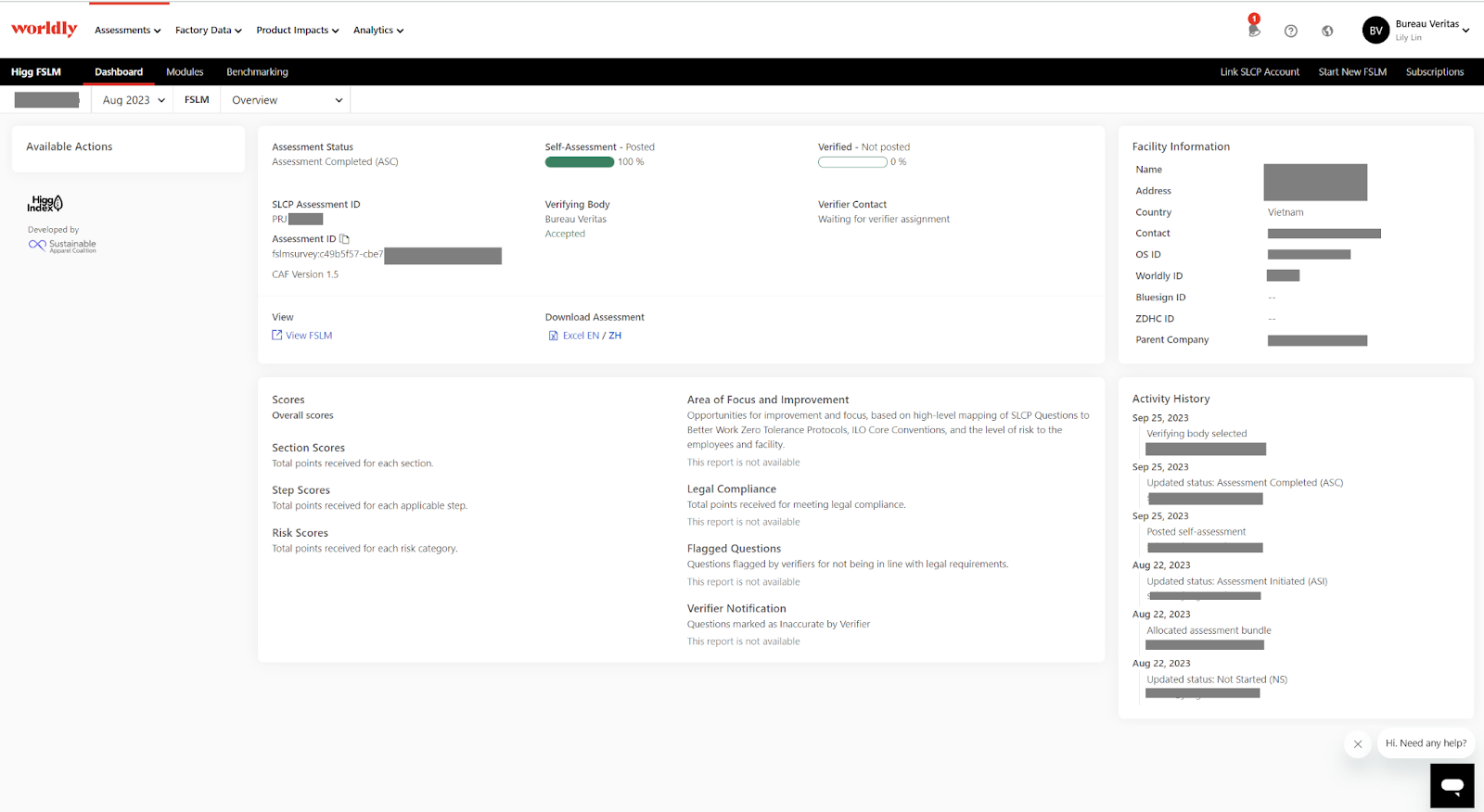This screenshot has width=1484, height=812.
Task: Expand the Product Impacts menu
Action: tap(298, 31)
